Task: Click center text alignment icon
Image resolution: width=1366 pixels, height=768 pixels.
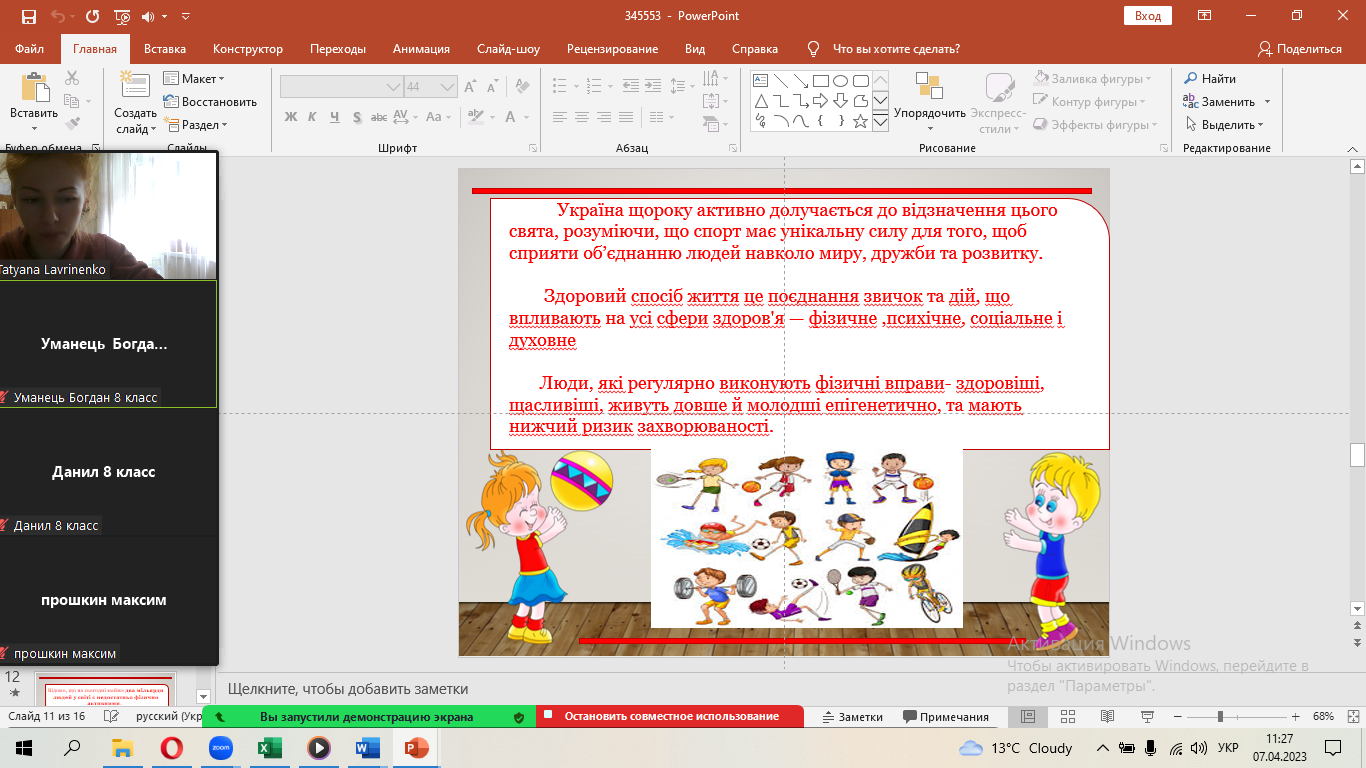Action: (x=582, y=117)
